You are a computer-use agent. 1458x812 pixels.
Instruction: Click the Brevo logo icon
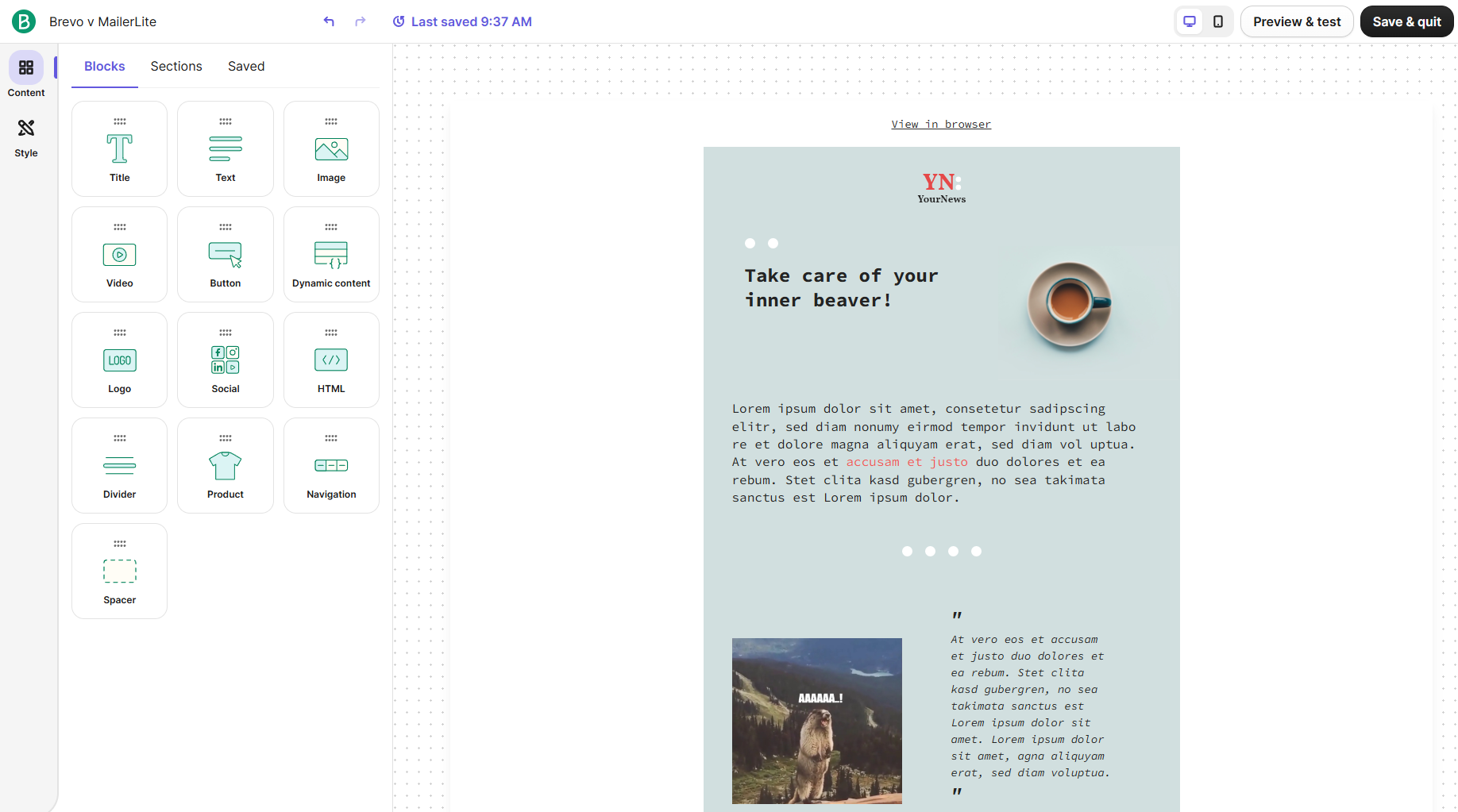24,21
